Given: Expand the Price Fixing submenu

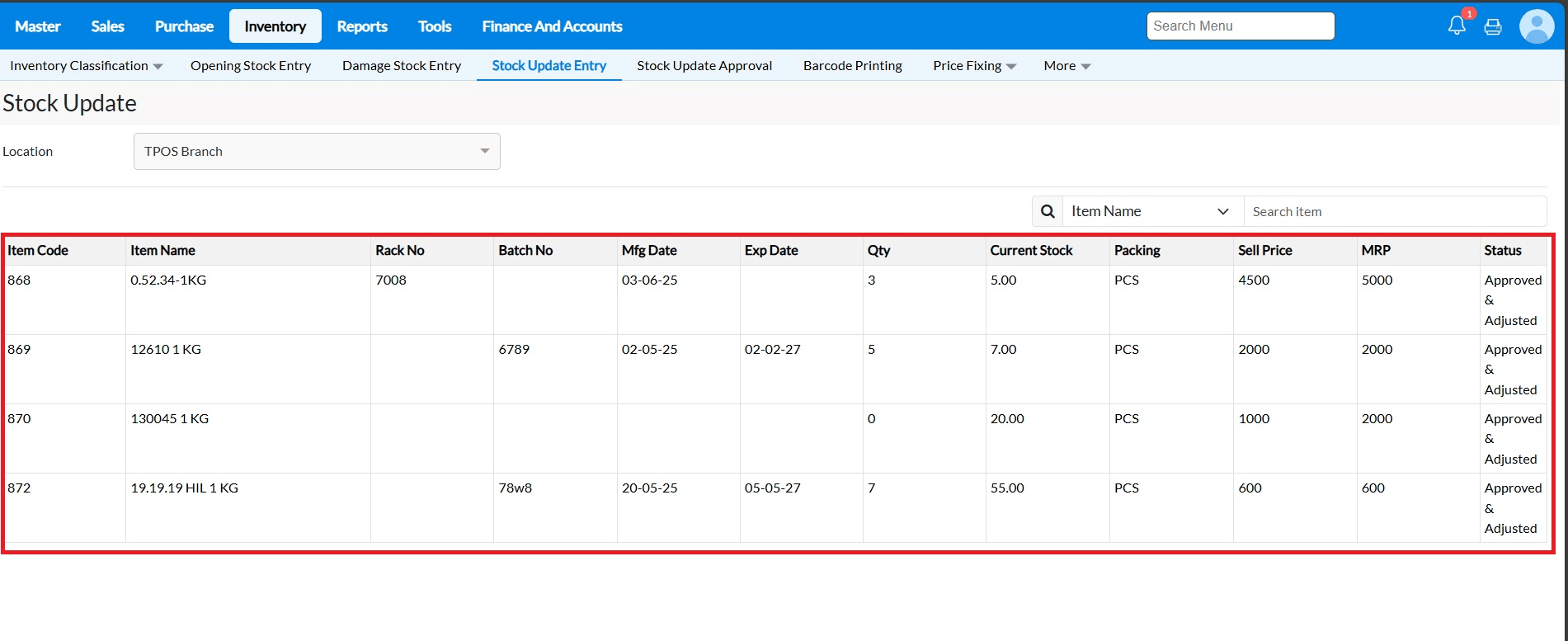Looking at the screenshot, I should point(974,66).
